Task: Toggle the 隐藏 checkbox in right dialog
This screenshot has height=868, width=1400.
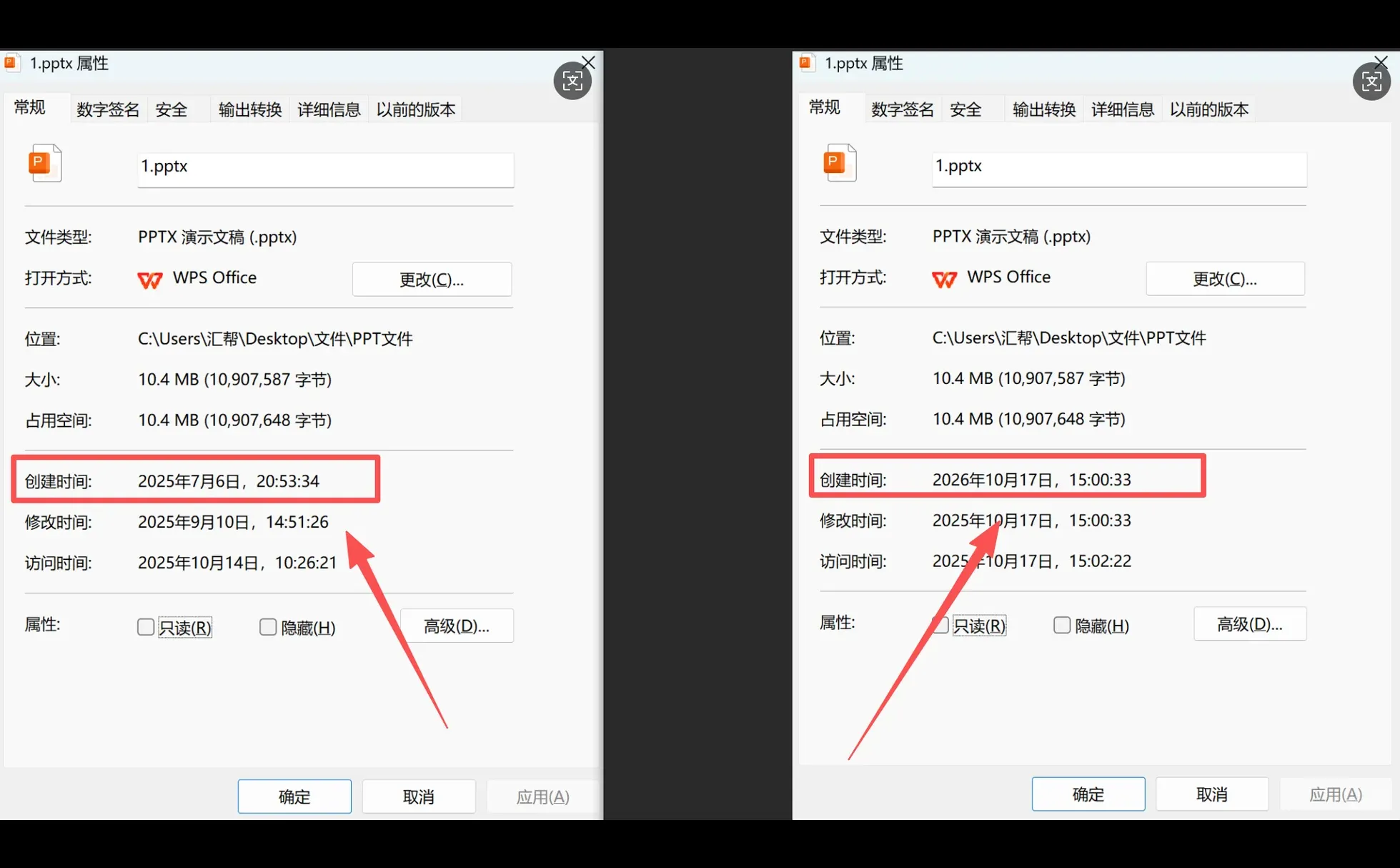Action: [x=1061, y=625]
